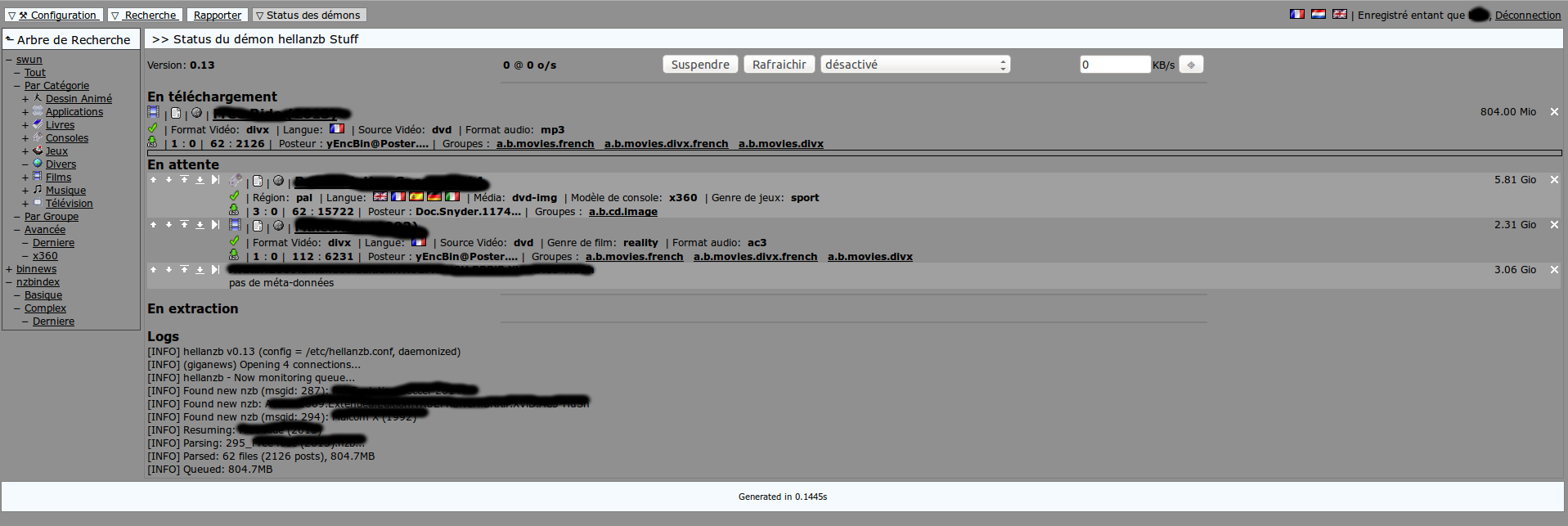Select Tout in the search tree
1568x526 pixels.
pos(35,73)
